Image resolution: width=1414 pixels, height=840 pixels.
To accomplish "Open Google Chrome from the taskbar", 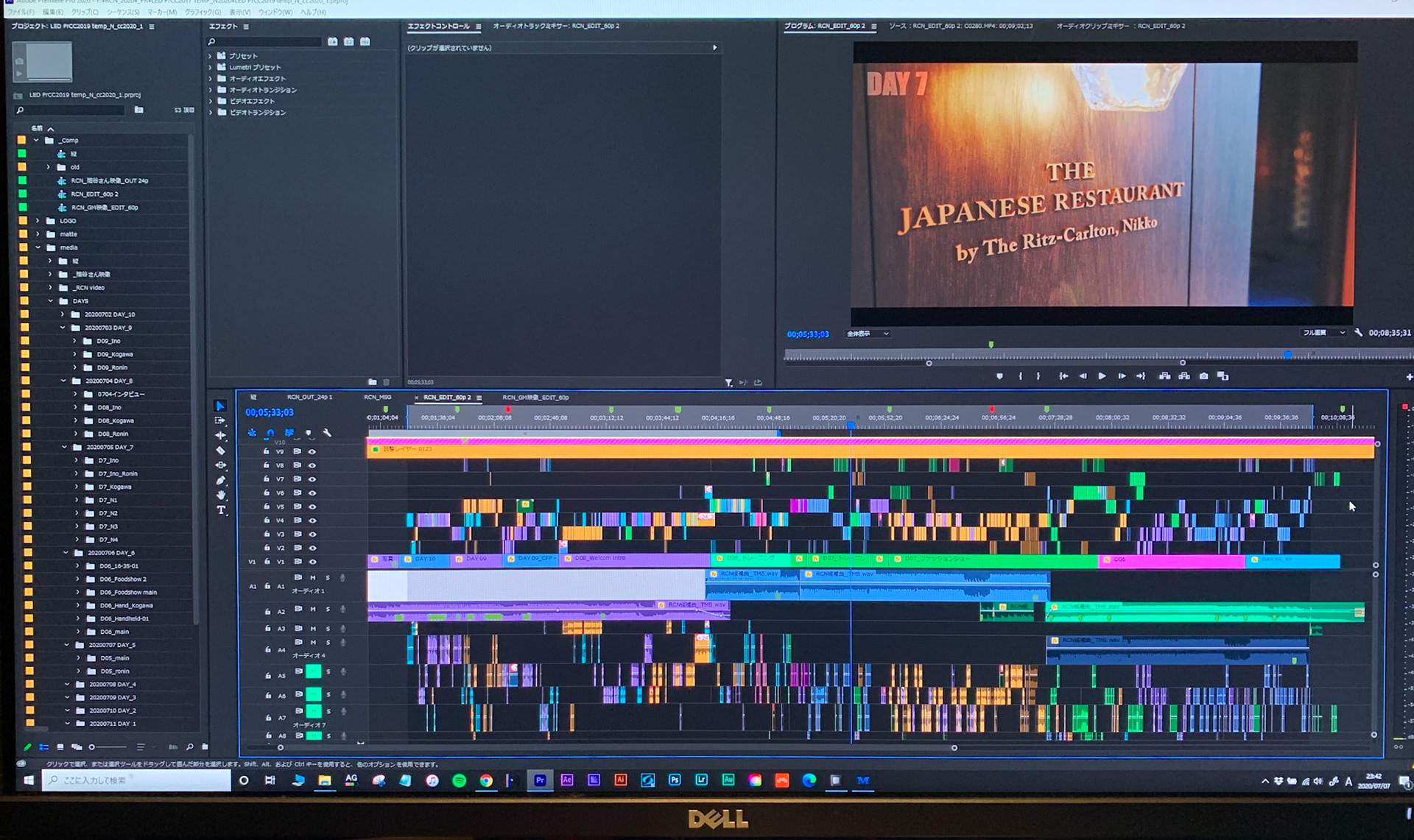I will (x=486, y=780).
